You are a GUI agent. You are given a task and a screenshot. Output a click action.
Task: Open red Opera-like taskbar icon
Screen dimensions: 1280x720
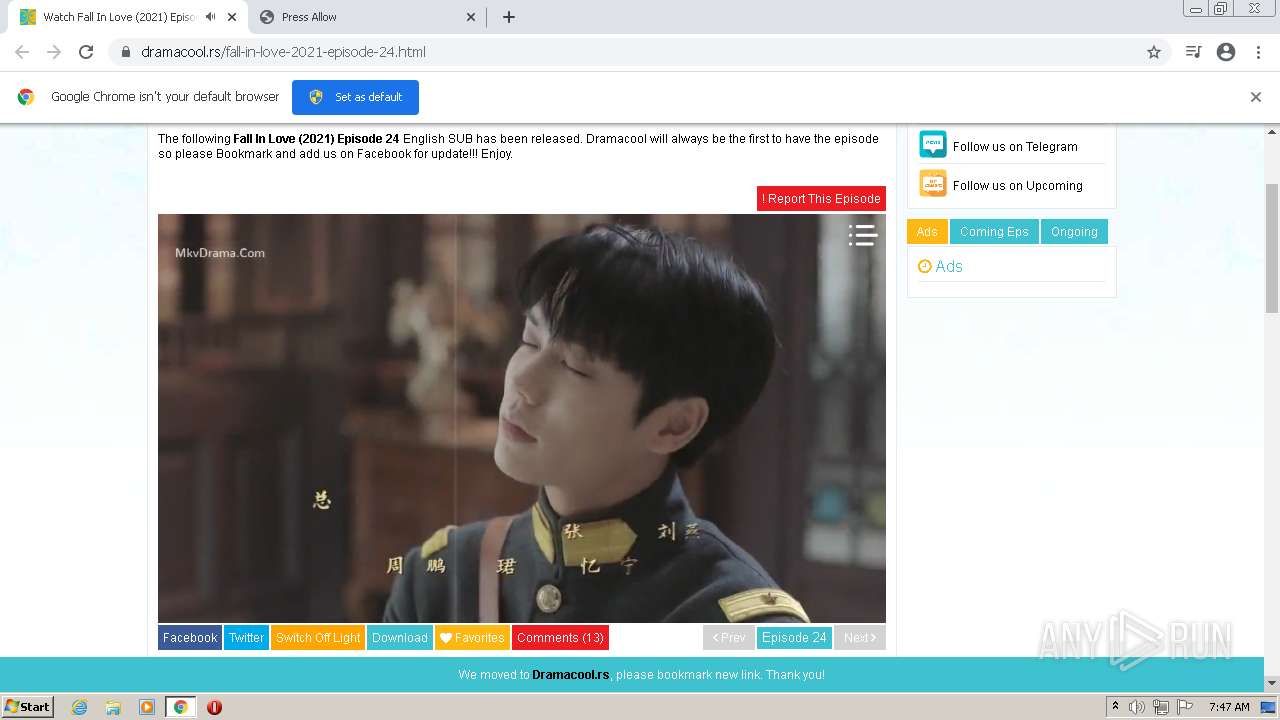[x=214, y=707]
